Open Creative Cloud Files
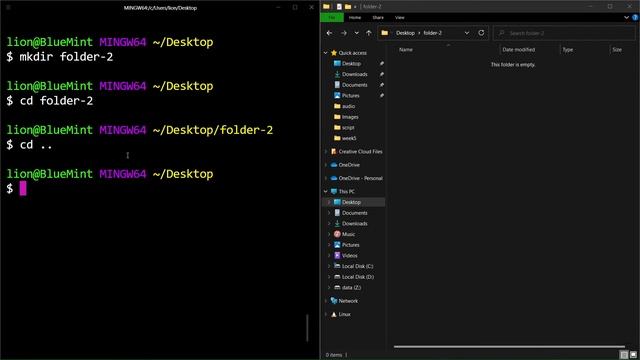 [x=360, y=151]
